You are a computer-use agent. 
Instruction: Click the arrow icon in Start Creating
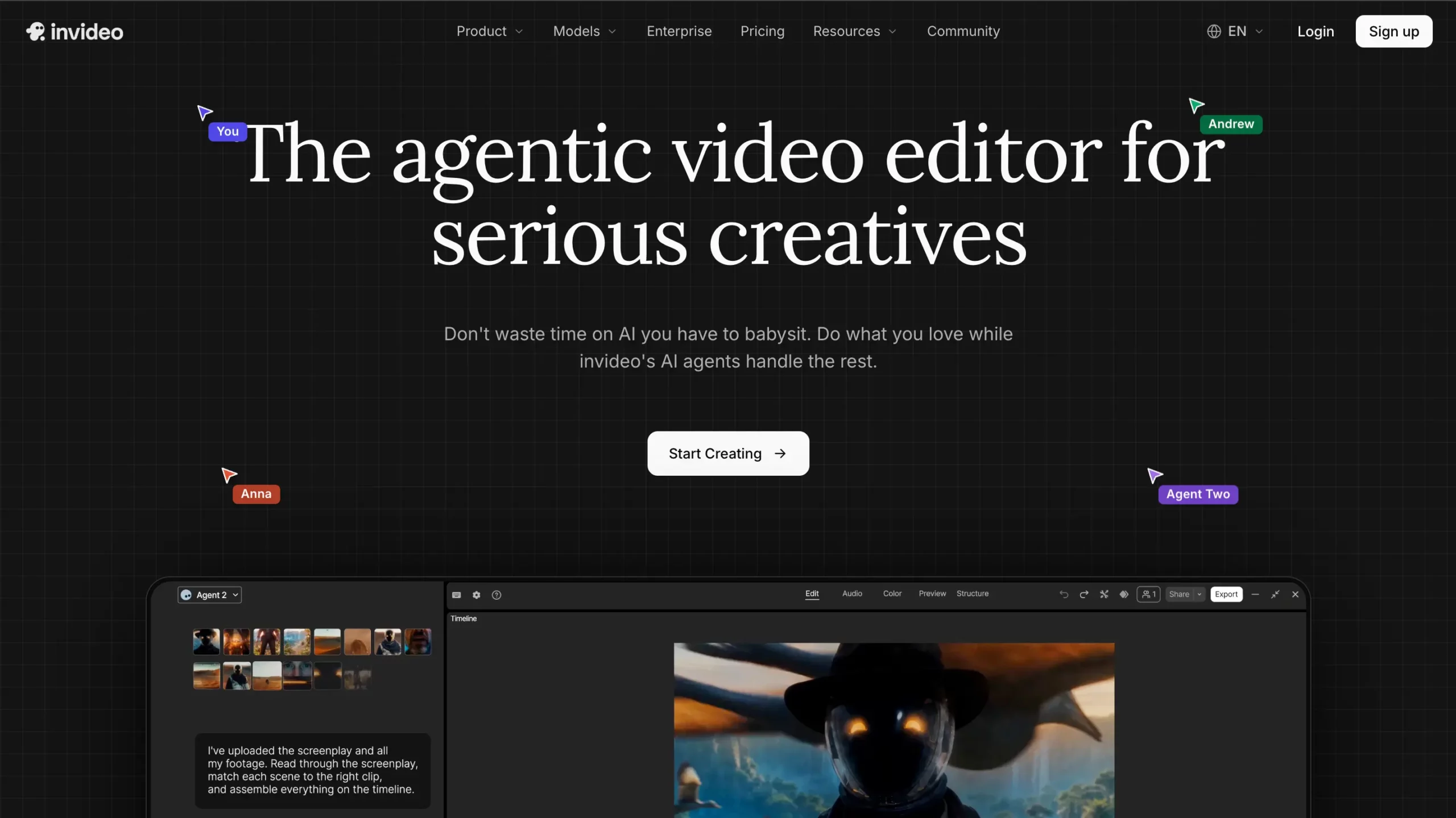[780, 453]
